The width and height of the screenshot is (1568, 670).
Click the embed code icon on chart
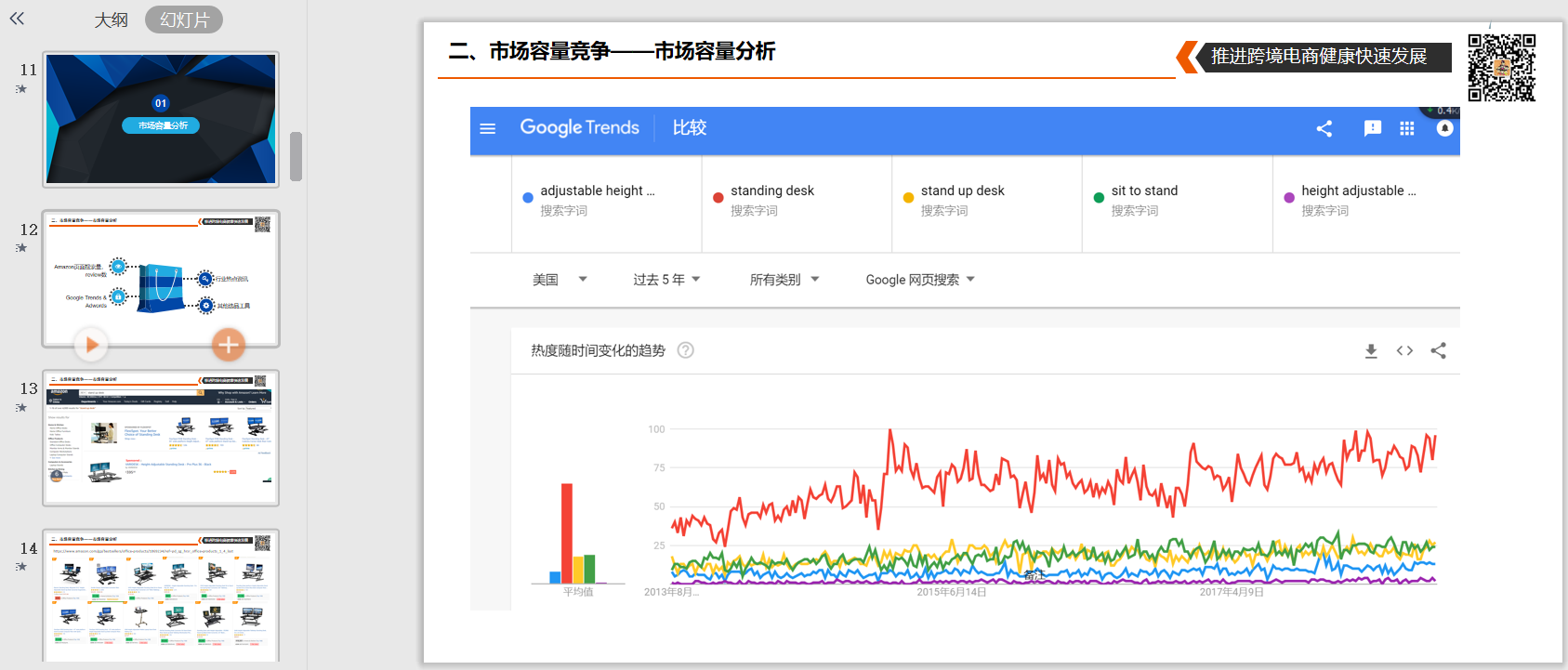click(1404, 350)
